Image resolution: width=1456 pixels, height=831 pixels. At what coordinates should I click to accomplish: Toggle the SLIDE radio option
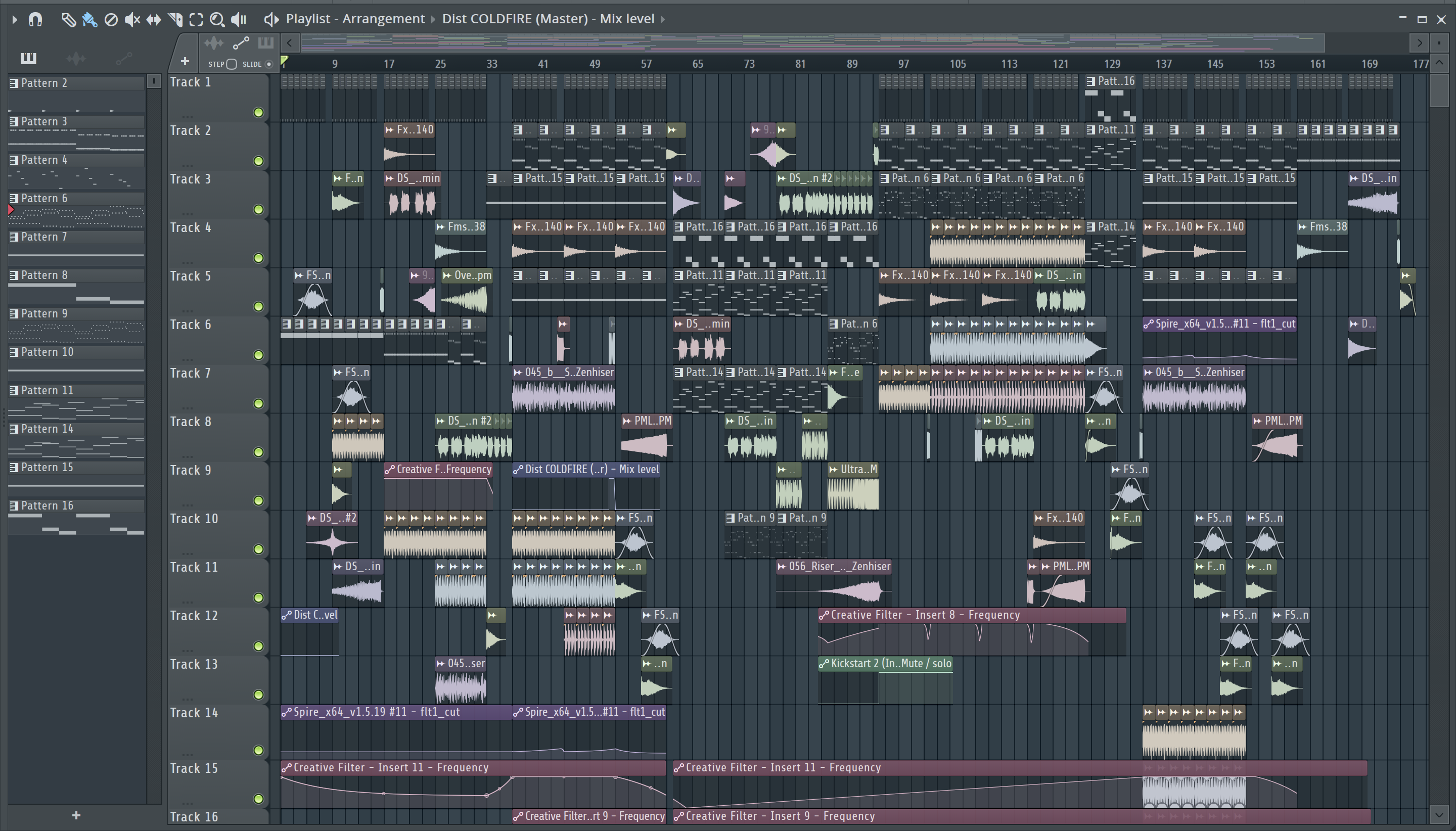(269, 64)
